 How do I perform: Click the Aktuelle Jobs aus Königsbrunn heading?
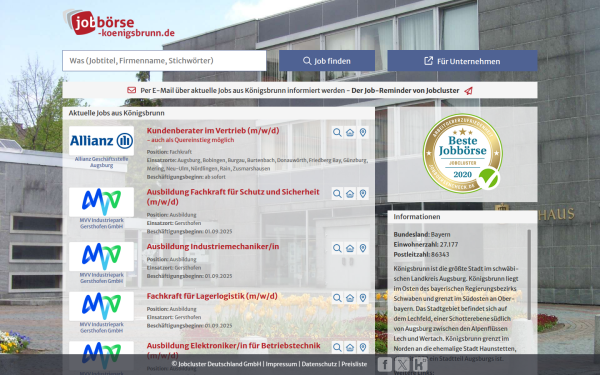pos(117,113)
